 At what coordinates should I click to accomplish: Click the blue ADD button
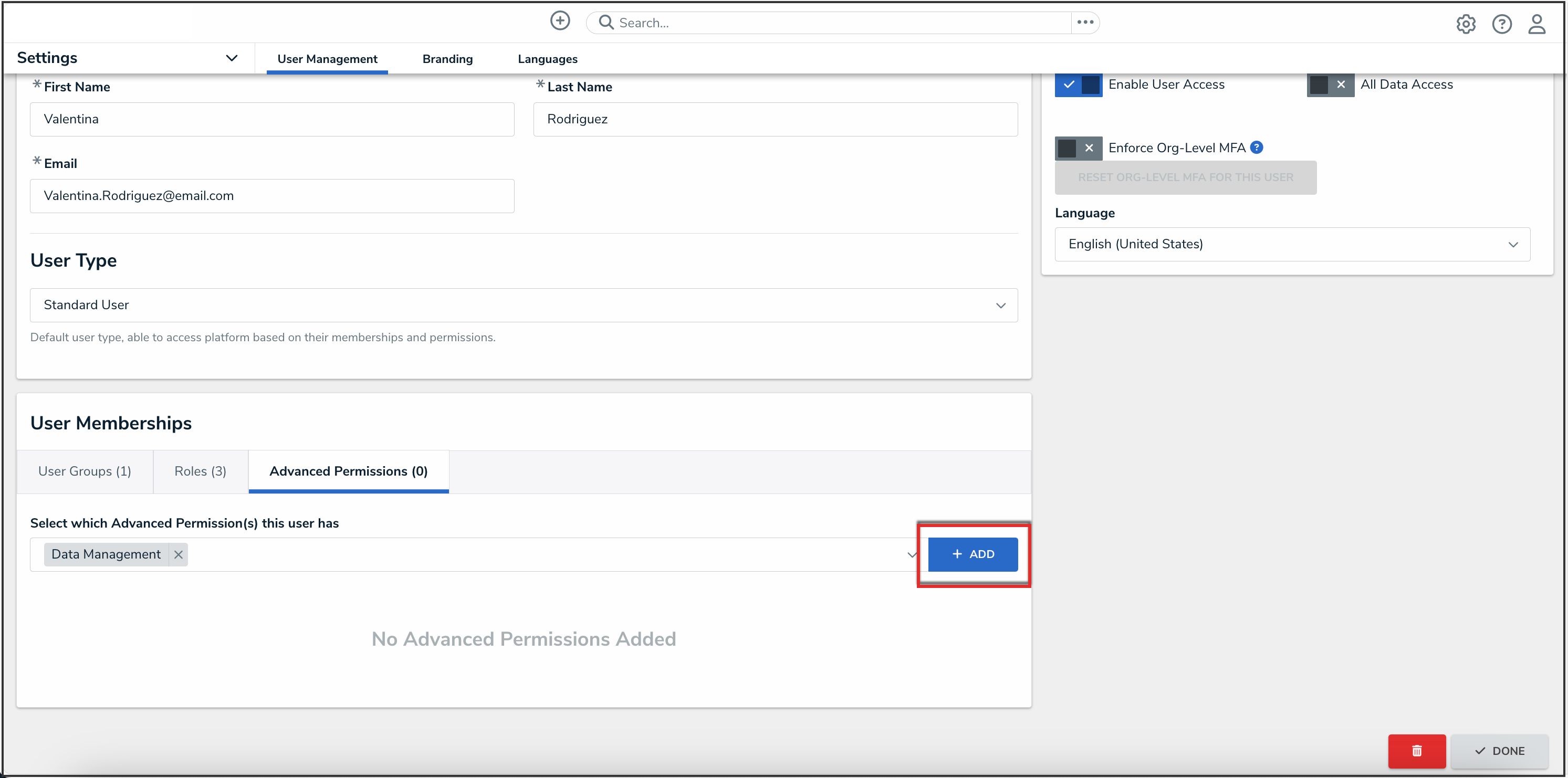coord(972,554)
